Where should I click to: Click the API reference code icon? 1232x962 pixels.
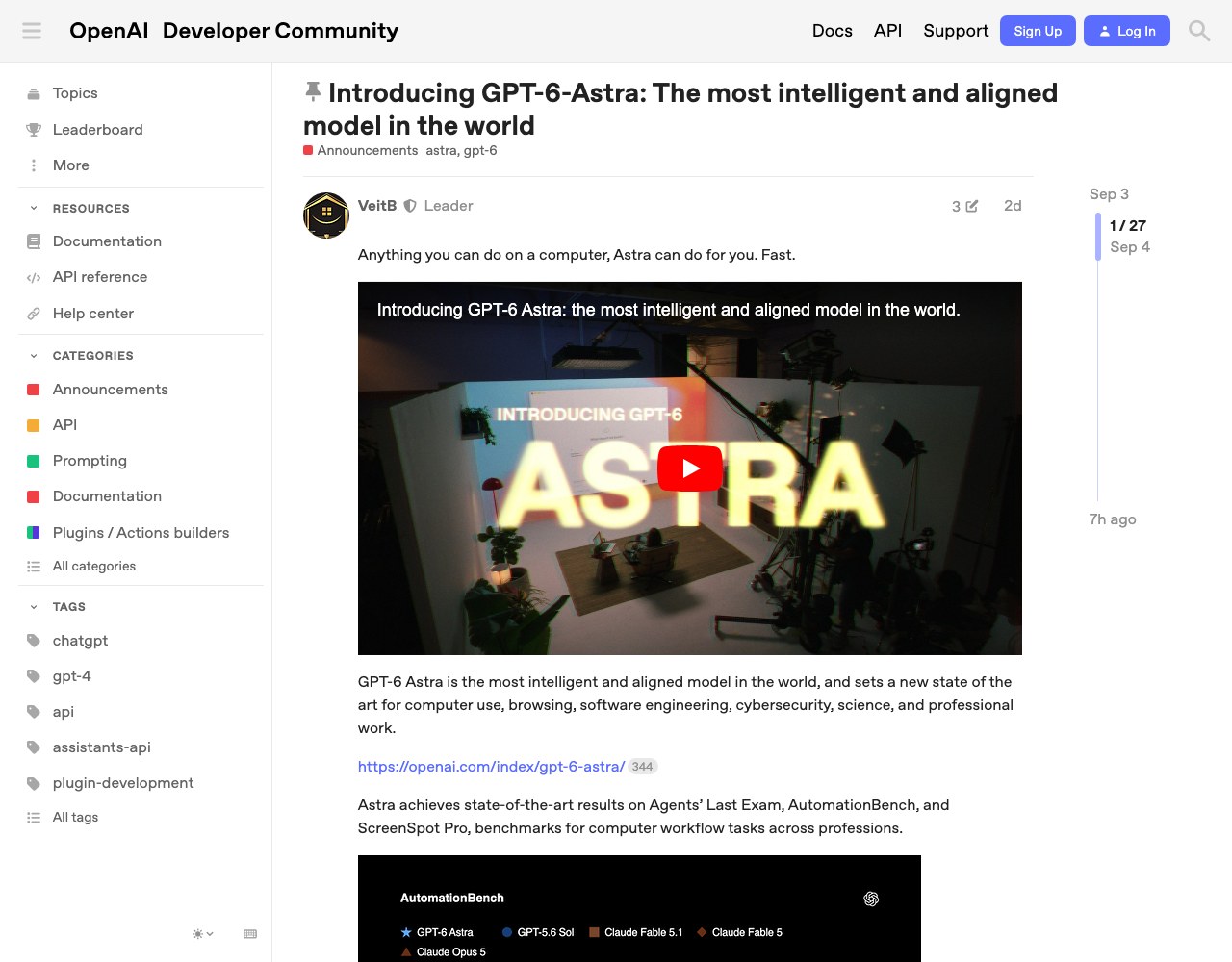pos(34,277)
